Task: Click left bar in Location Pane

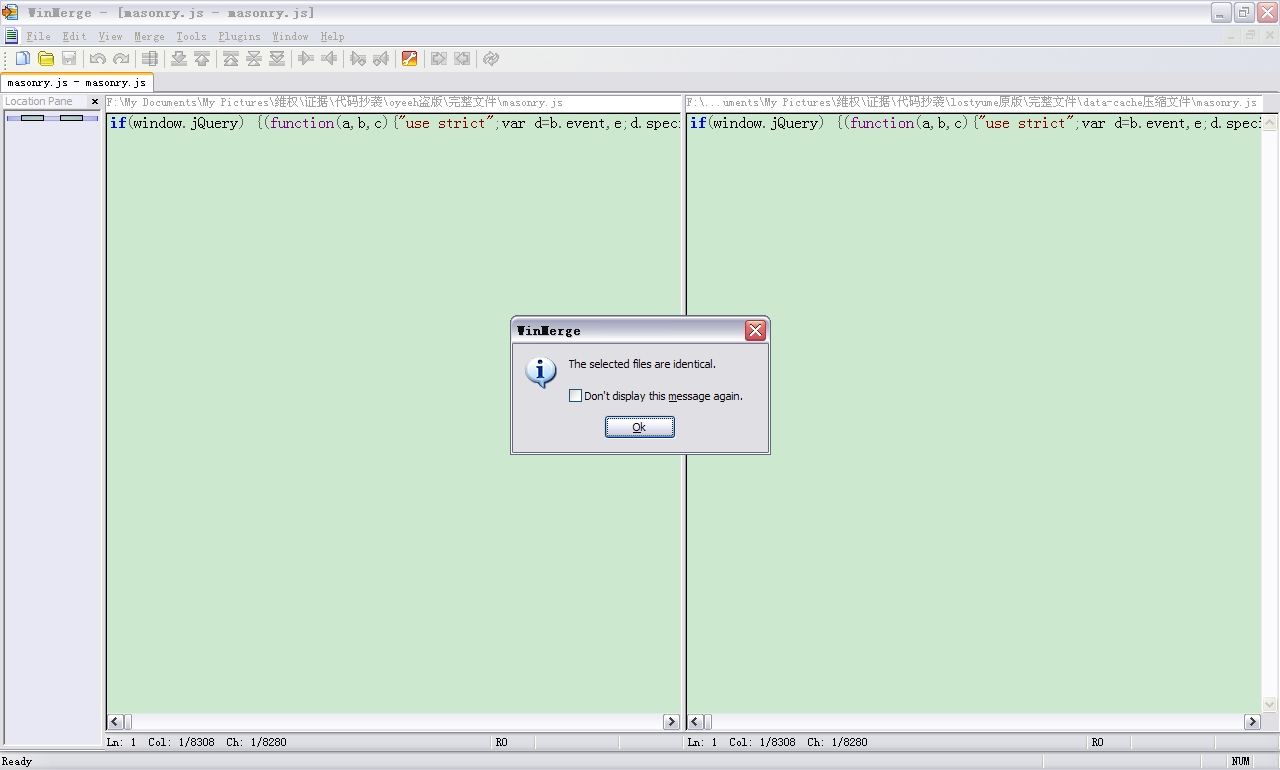Action: coord(32,118)
